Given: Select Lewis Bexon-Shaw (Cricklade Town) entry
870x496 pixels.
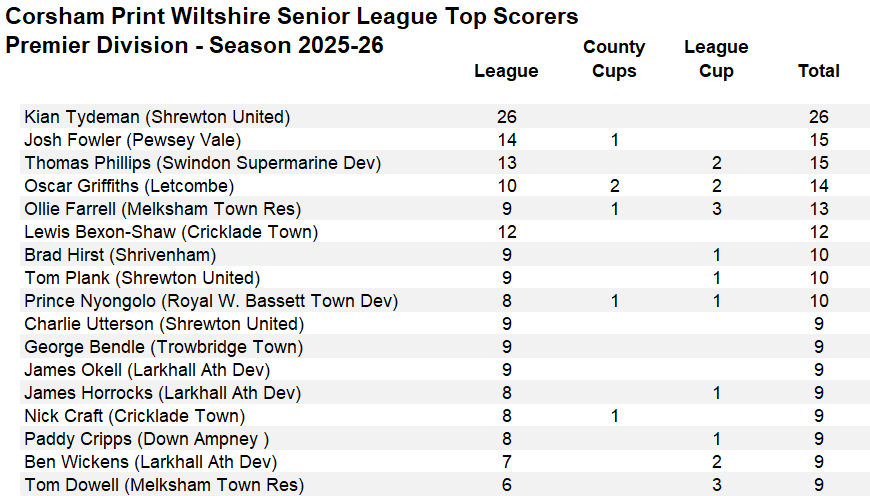Looking at the screenshot, I should pos(170,232).
